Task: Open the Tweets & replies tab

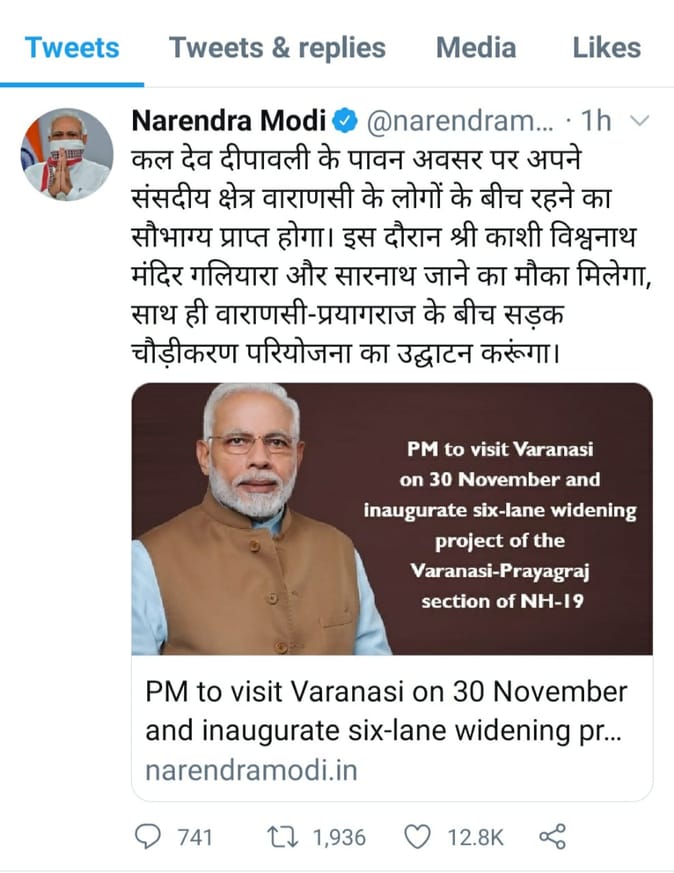Action: tap(277, 47)
